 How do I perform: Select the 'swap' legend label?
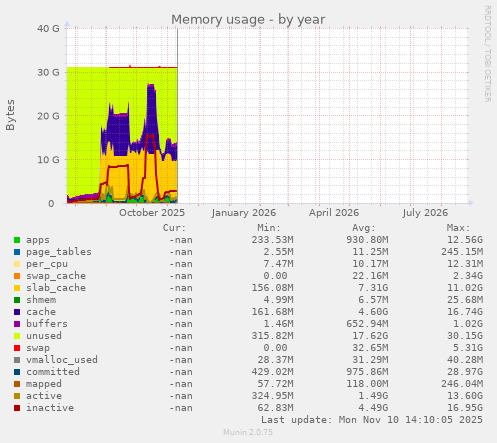tap(38, 348)
